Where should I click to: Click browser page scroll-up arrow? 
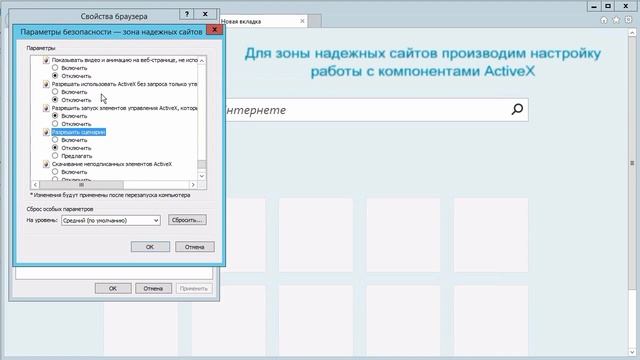(x=632, y=32)
